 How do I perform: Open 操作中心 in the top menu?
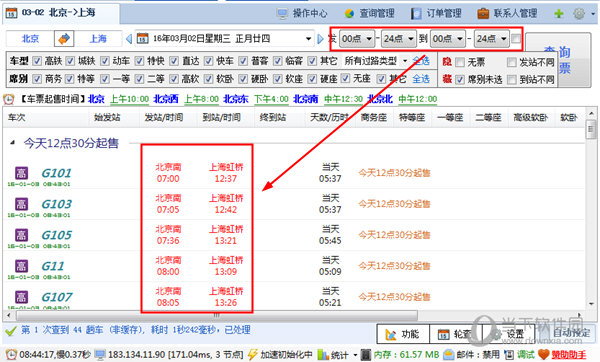pyautogui.click(x=302, y=13)
